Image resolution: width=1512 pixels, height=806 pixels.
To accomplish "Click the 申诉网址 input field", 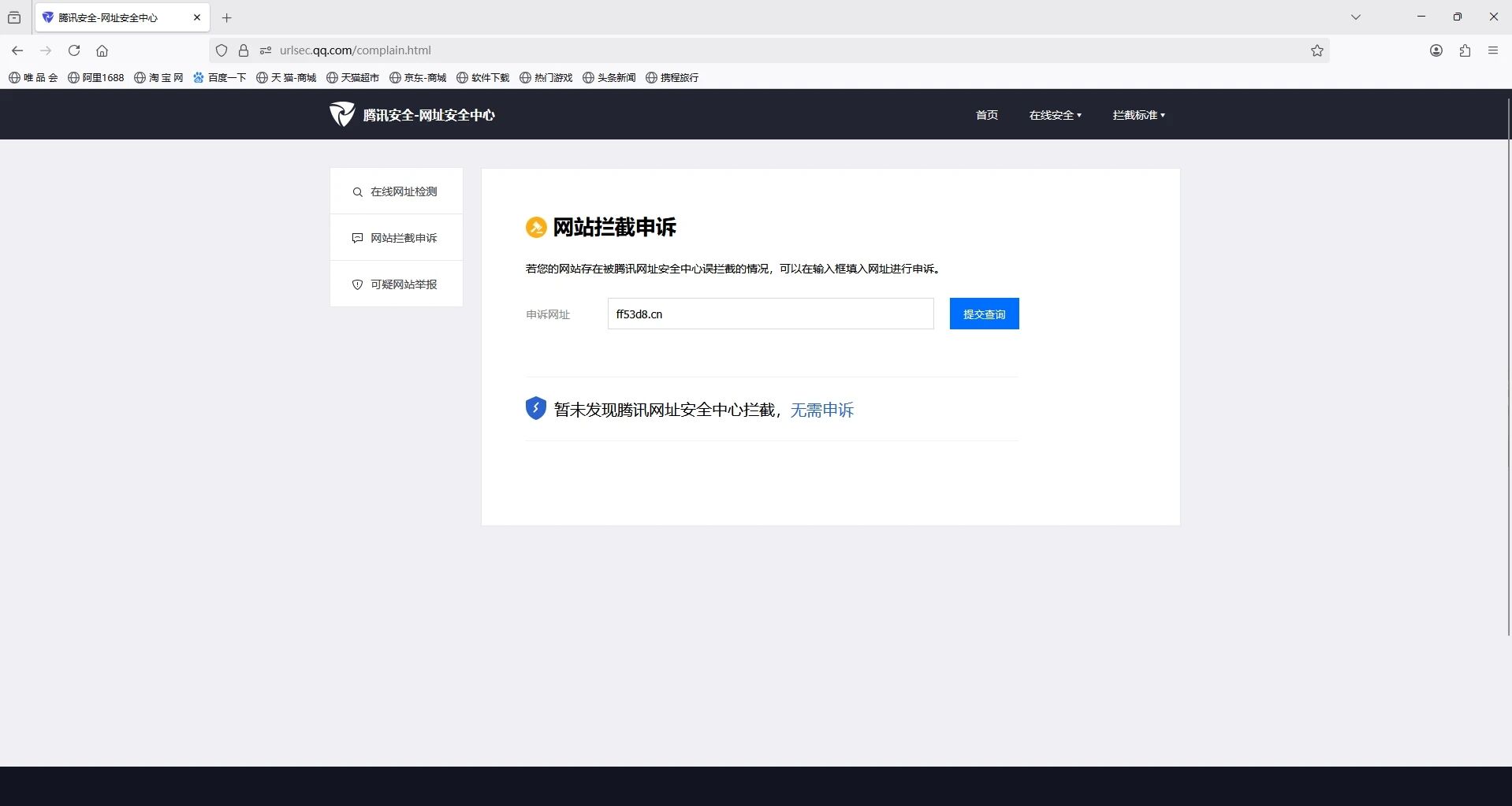I will click(x=771, y=314).
